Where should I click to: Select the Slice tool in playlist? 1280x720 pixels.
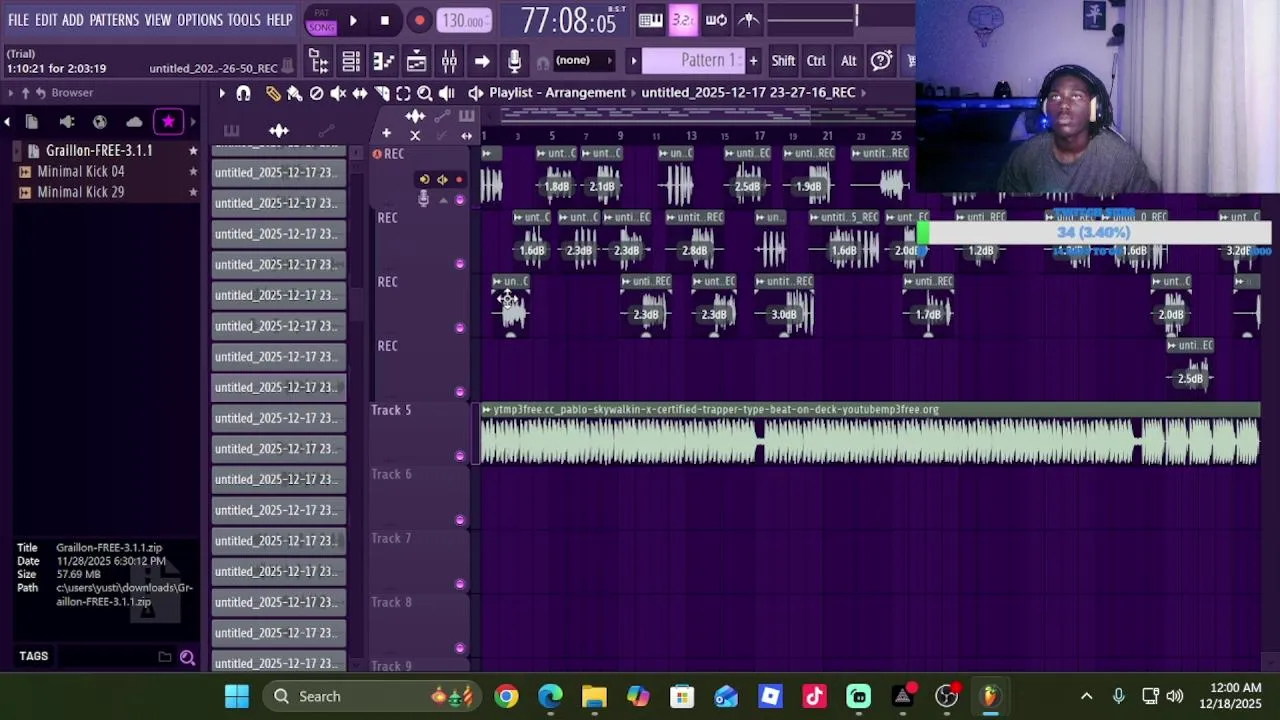382,93
